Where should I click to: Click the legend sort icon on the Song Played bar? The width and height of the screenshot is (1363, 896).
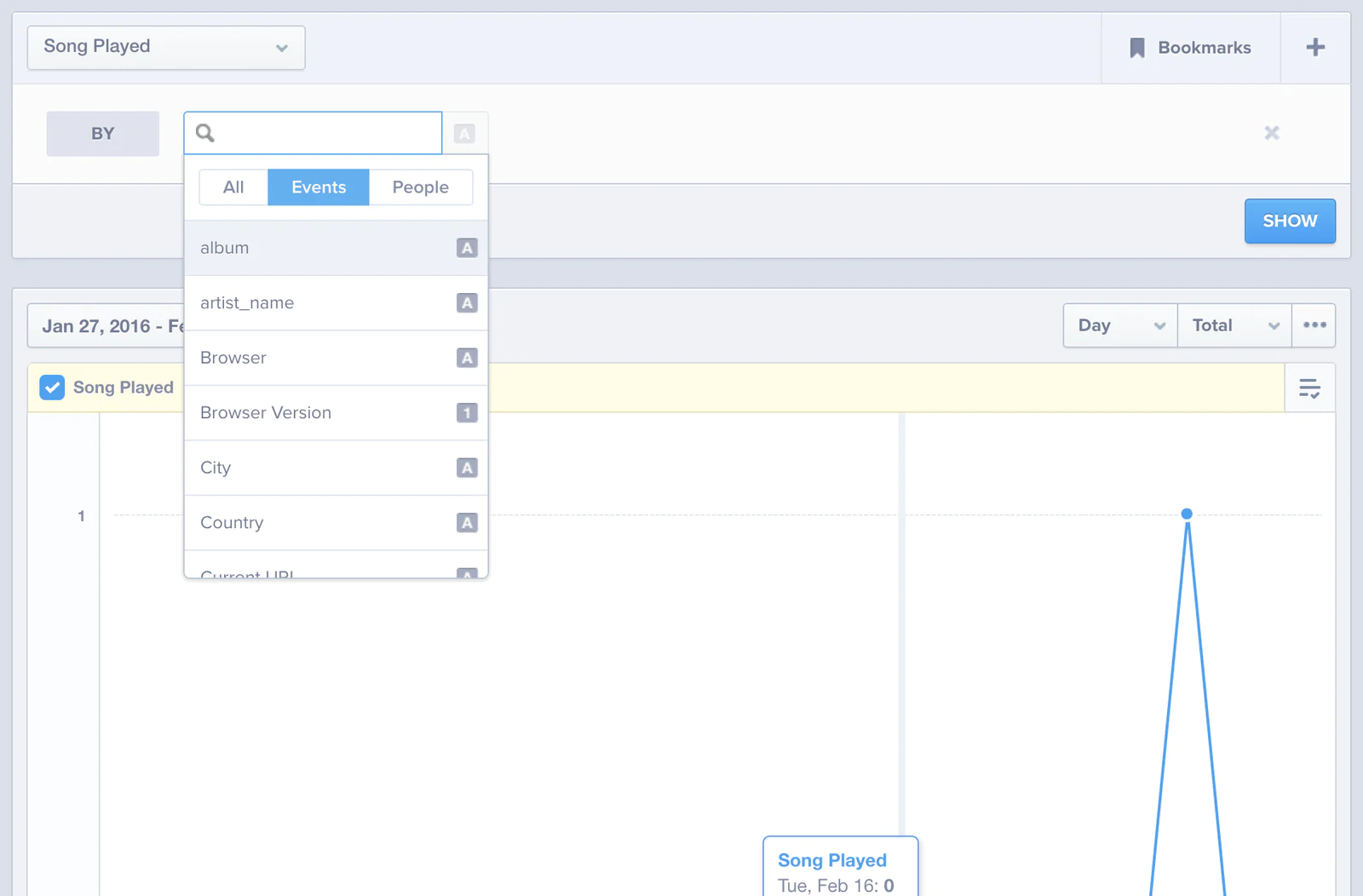[1309, 388]
